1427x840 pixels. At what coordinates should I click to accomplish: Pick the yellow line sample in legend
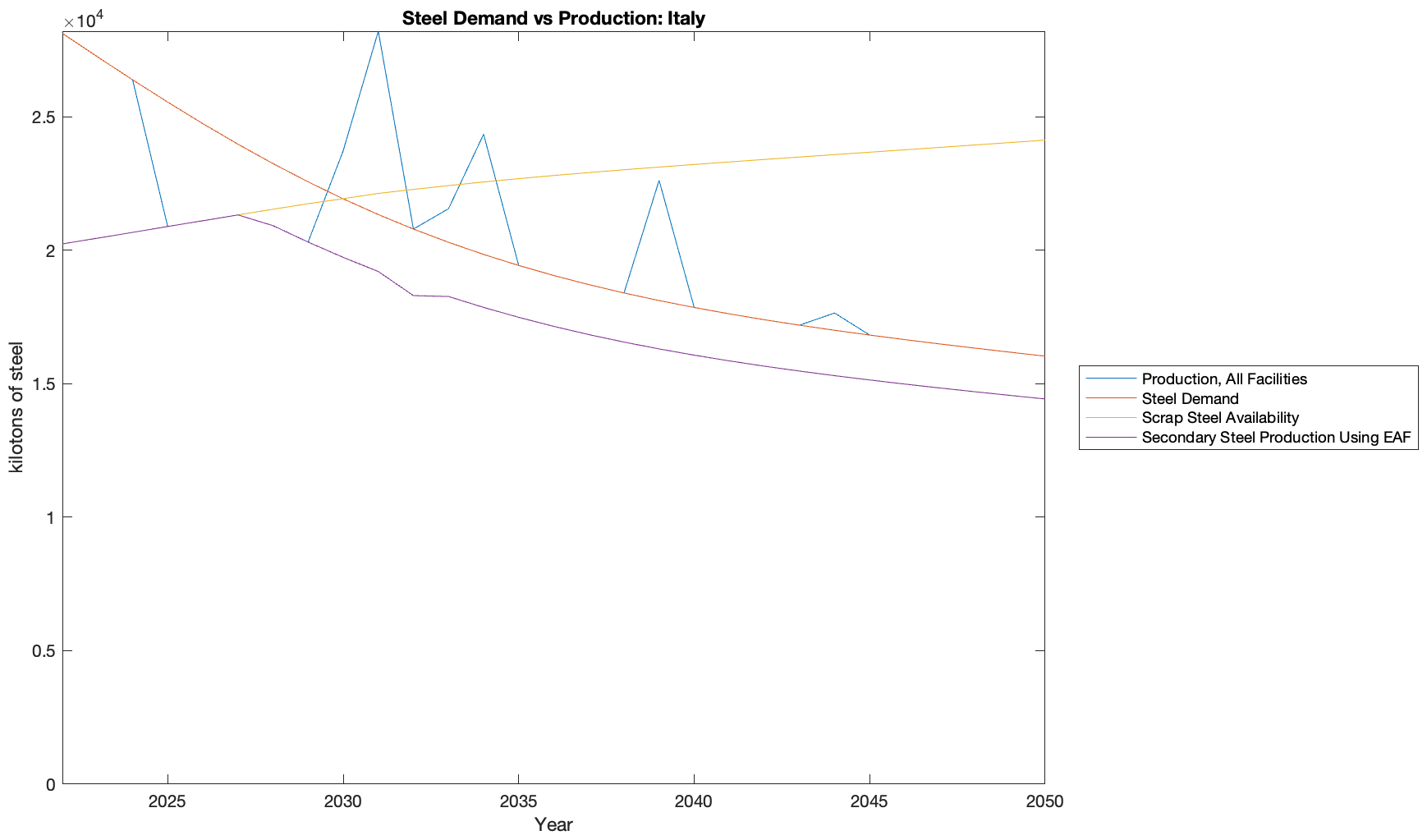[1110, 418]
